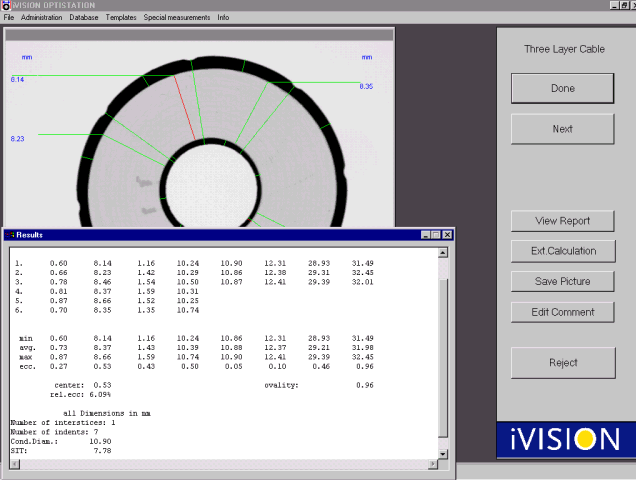Open View Report
Image resolution: width=636 pixels, height=480 pixels.
click(x=562, y=221)
